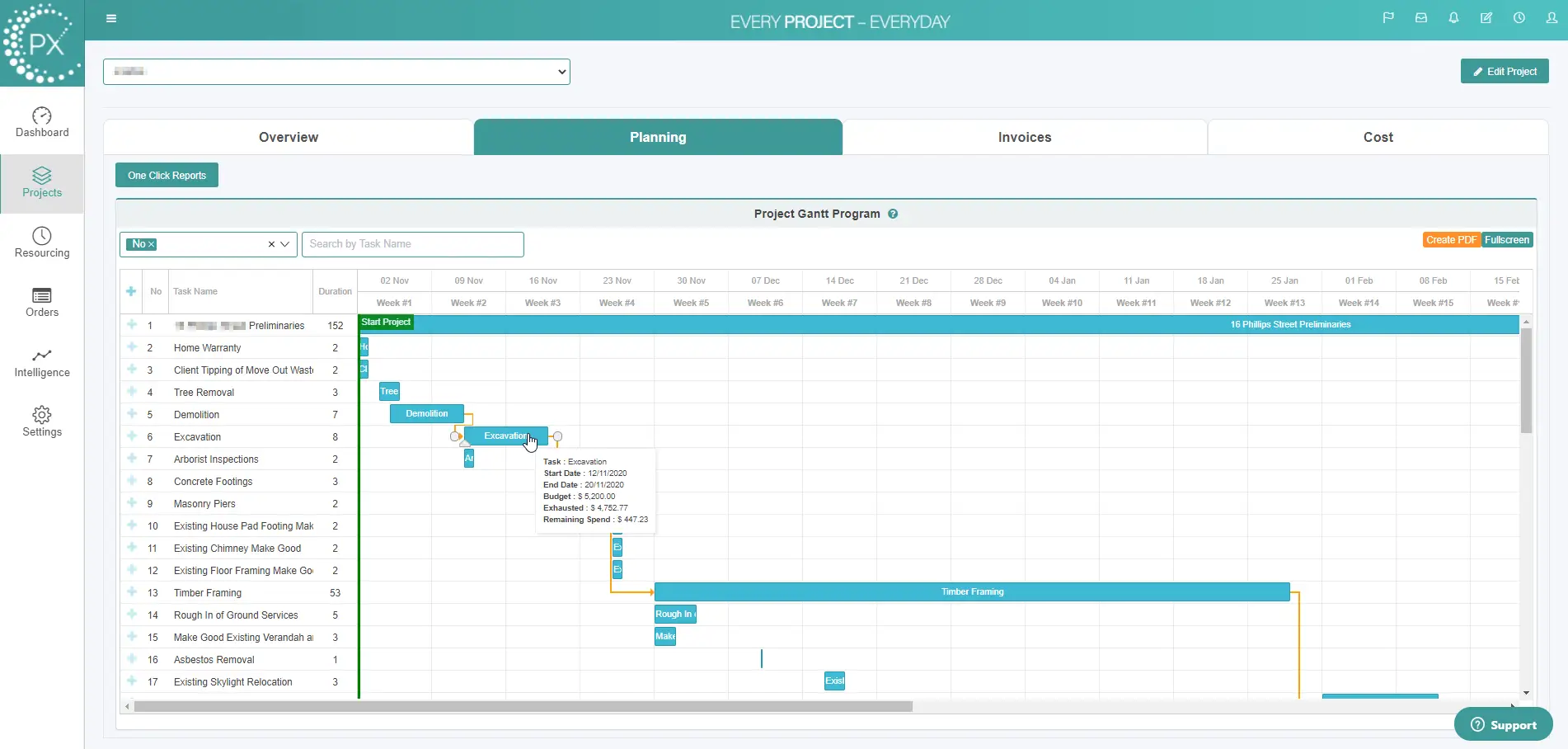The image size is (1568, 749).
Task: Click the hamburger menu icon
Action: (x=111, y=19)
